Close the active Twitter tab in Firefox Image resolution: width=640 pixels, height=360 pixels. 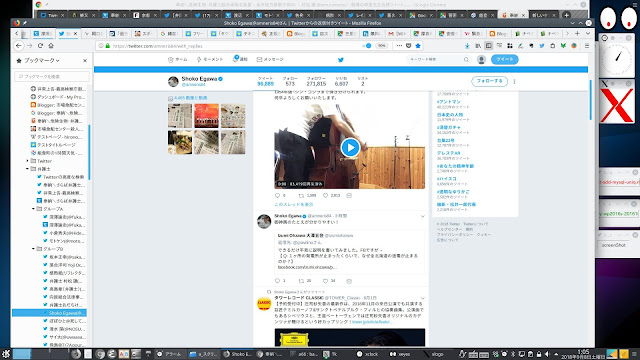pyautogui.click(x=75, y=33)
